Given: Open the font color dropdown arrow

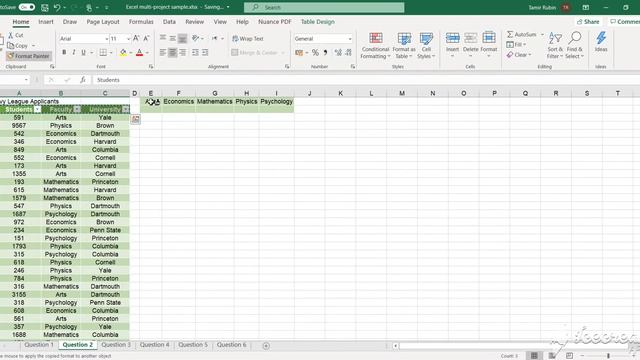Looking at the screenshot, I should click(x=147, y=53).
